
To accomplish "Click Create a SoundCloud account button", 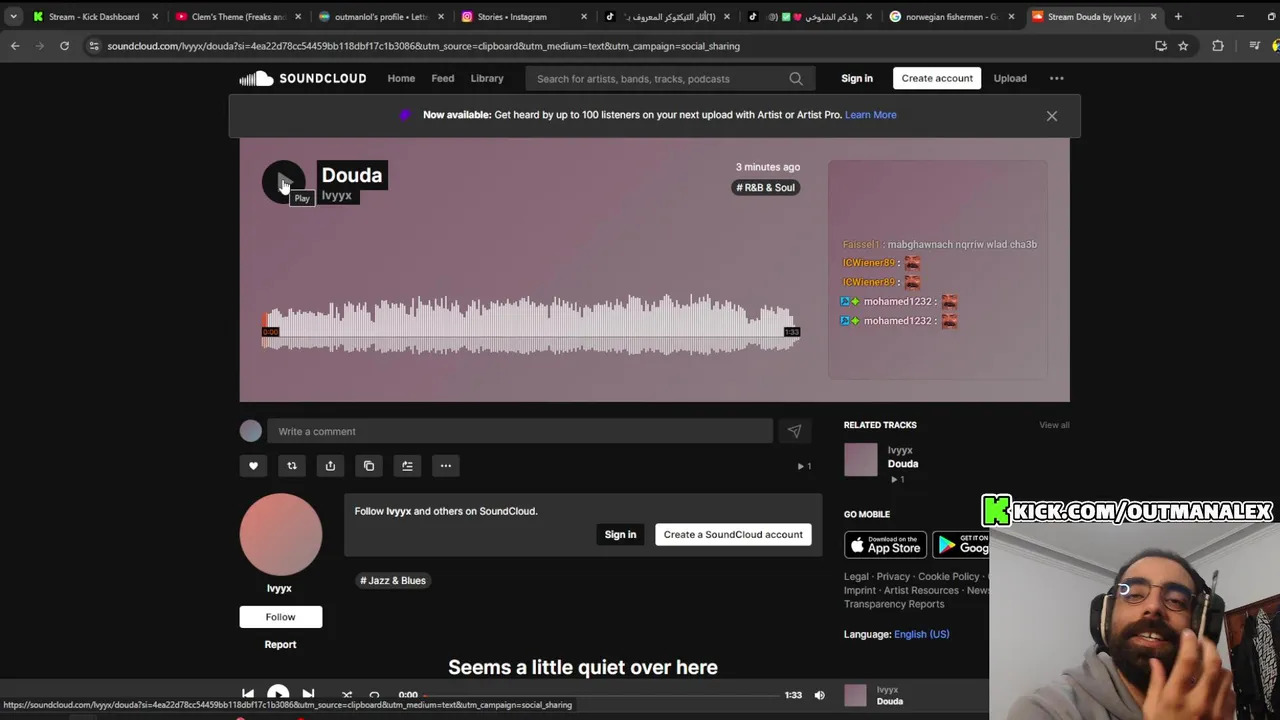I will (733, 534).
